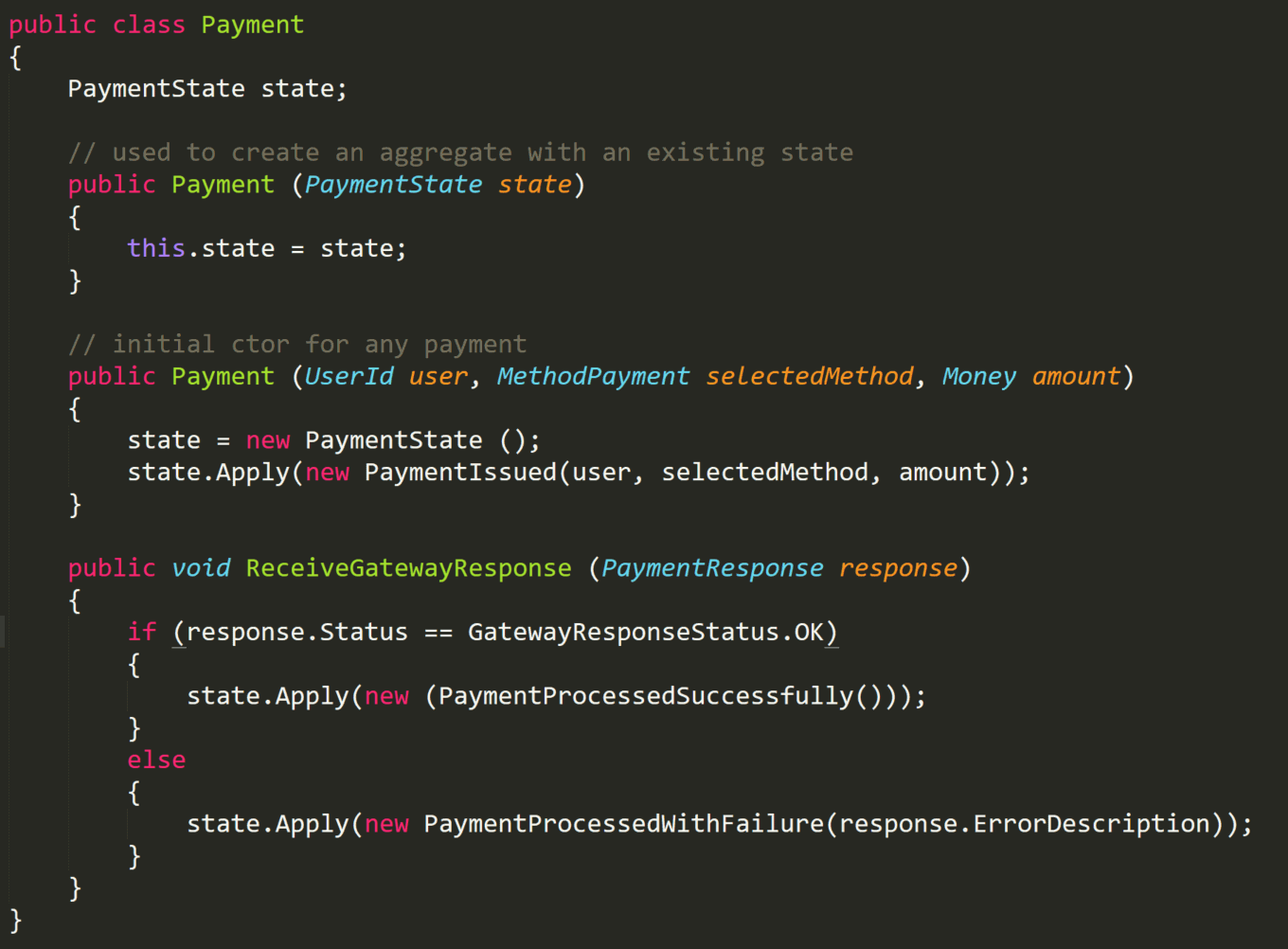Screen dimensions: 1288x949
Task: Click the line "state = new PaymentState ();"
Action: pos(333,440)
